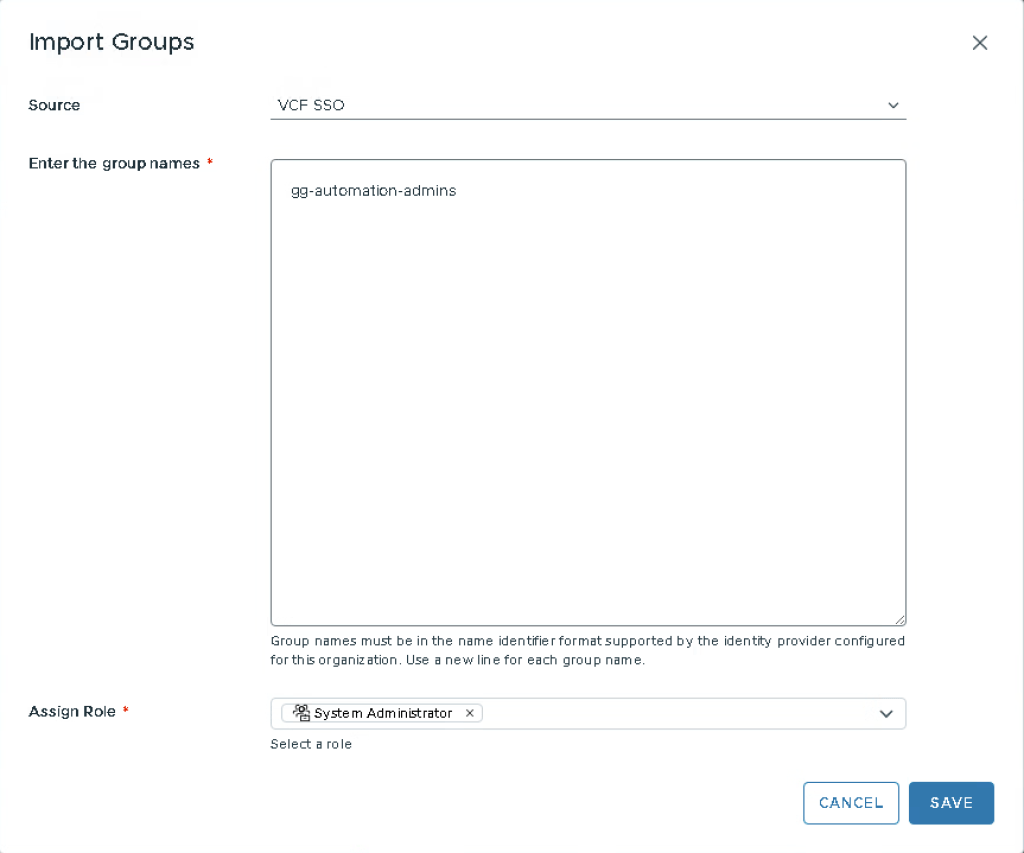This screenshot has height=853, width=1024.
Task: Click the red asterisk beside Assign Role
Action: [126, 711]
